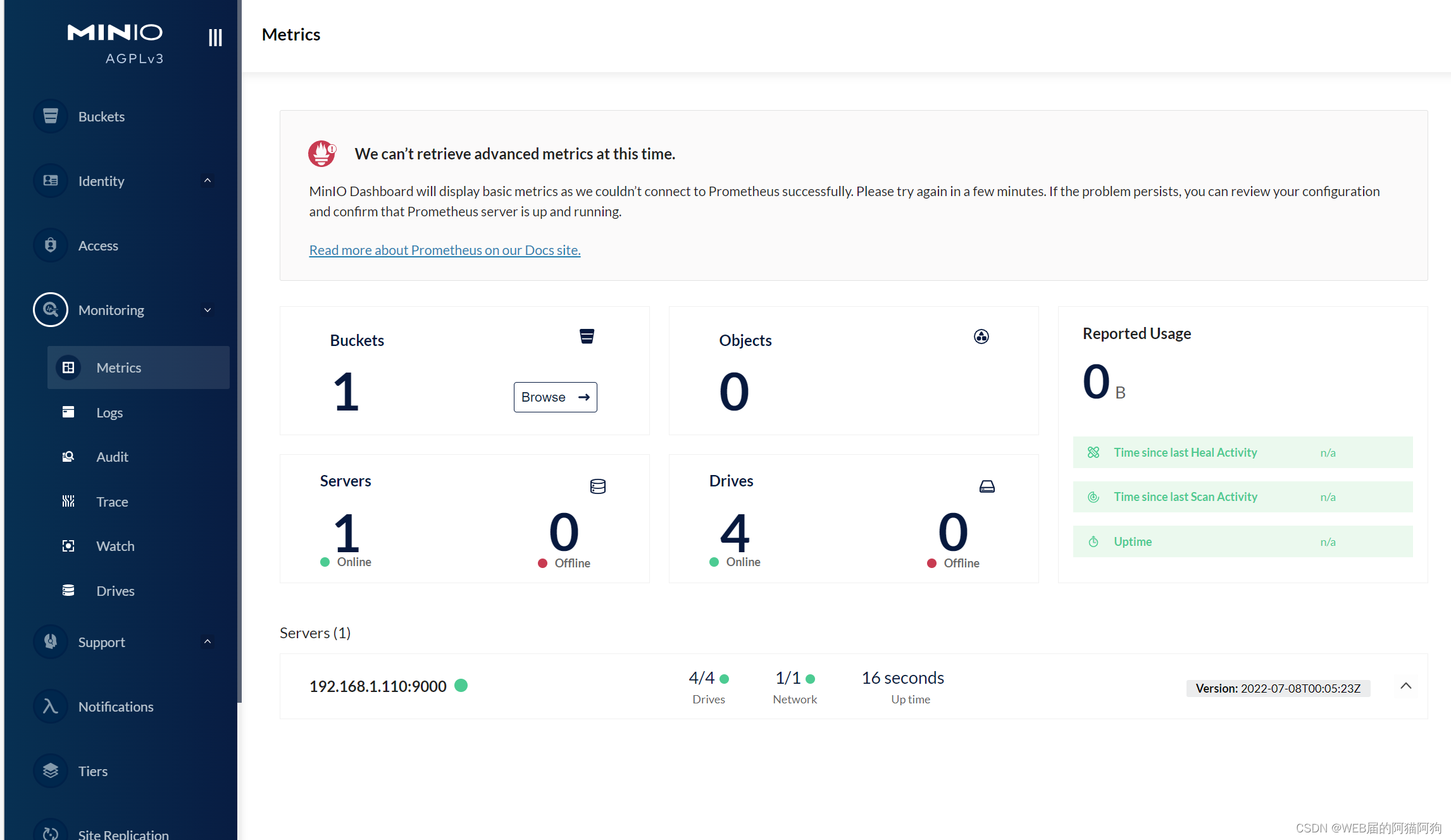The width and height of the screenshot is (1451, 840).
Task: Click the scan activity icon
Action: [x=1093, y=497]
